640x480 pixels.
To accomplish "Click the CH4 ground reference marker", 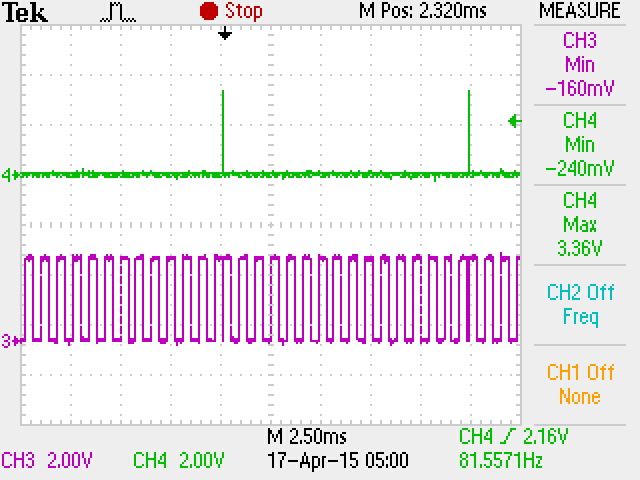I will 10,176.
